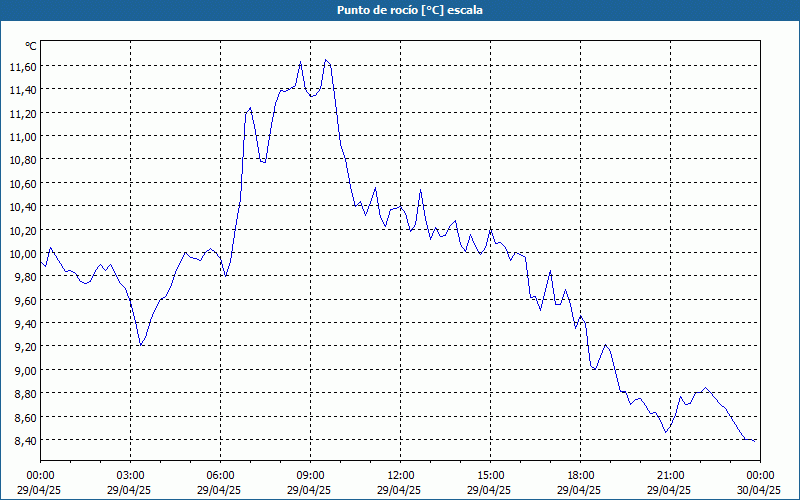
Task: Click the 09:00 time axis label
Action: coord(311,476)
